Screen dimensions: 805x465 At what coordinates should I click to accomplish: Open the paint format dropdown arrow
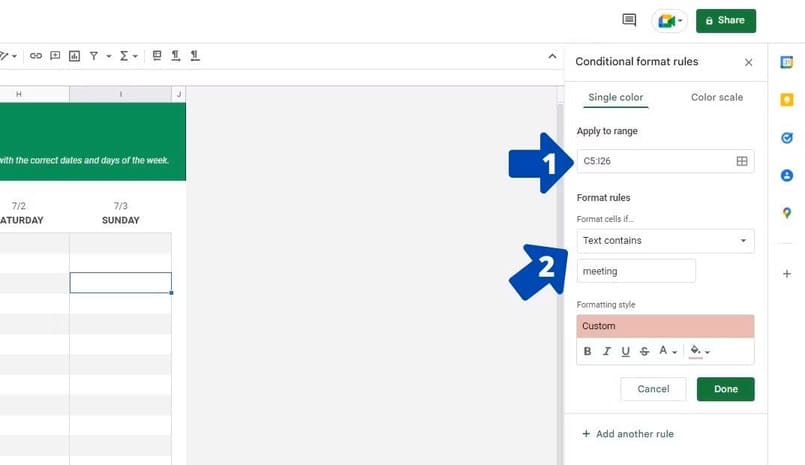[14, 56]
